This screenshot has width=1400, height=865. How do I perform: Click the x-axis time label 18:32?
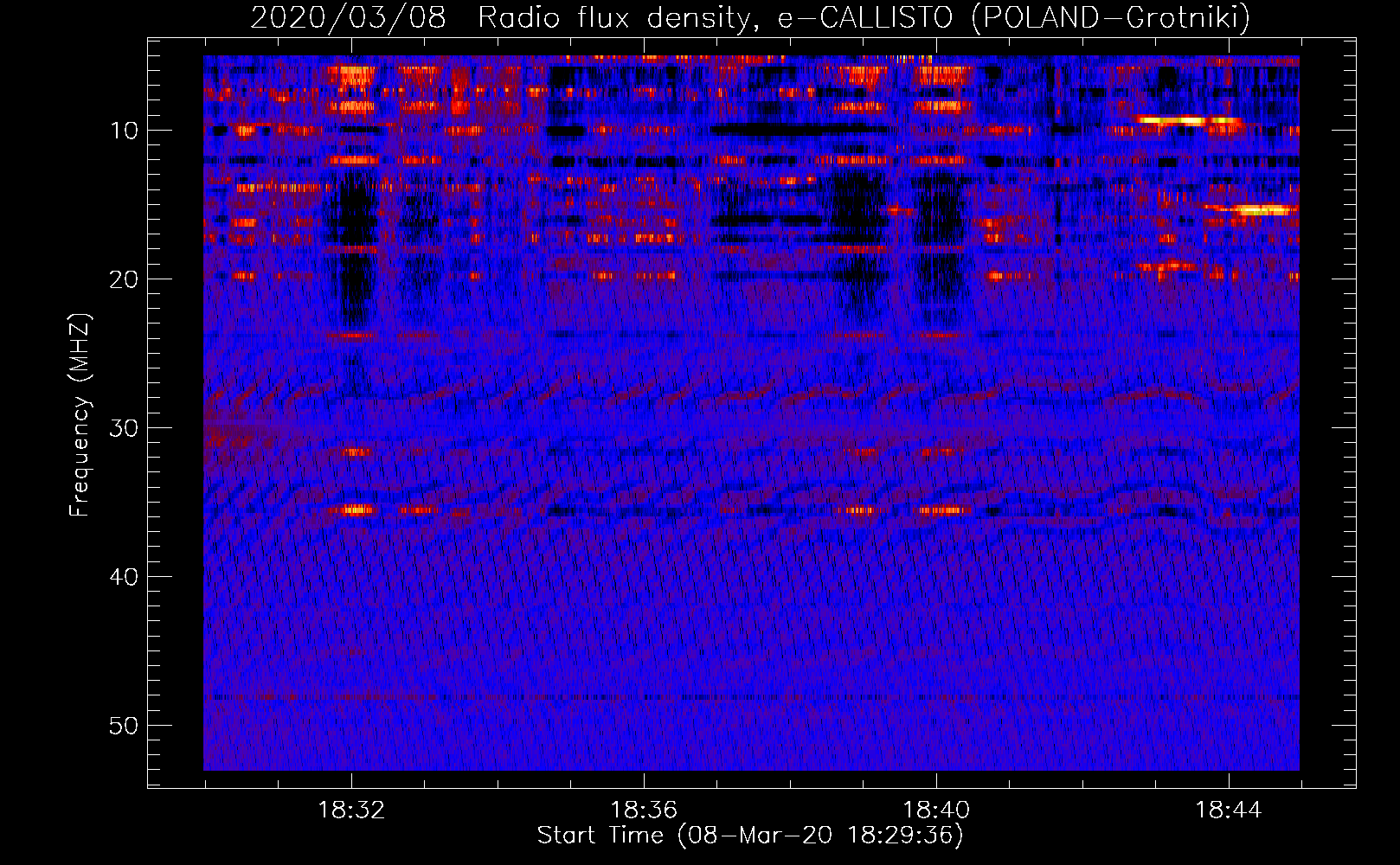point(351,811)
